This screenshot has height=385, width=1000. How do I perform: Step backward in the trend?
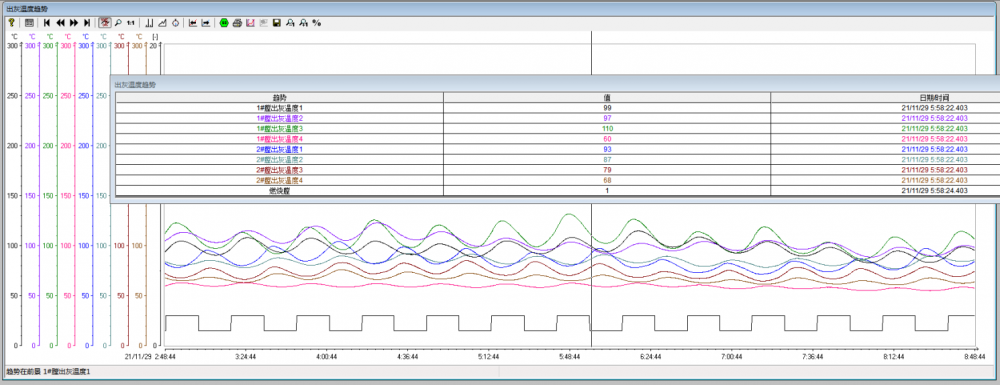tap(61, 23)
